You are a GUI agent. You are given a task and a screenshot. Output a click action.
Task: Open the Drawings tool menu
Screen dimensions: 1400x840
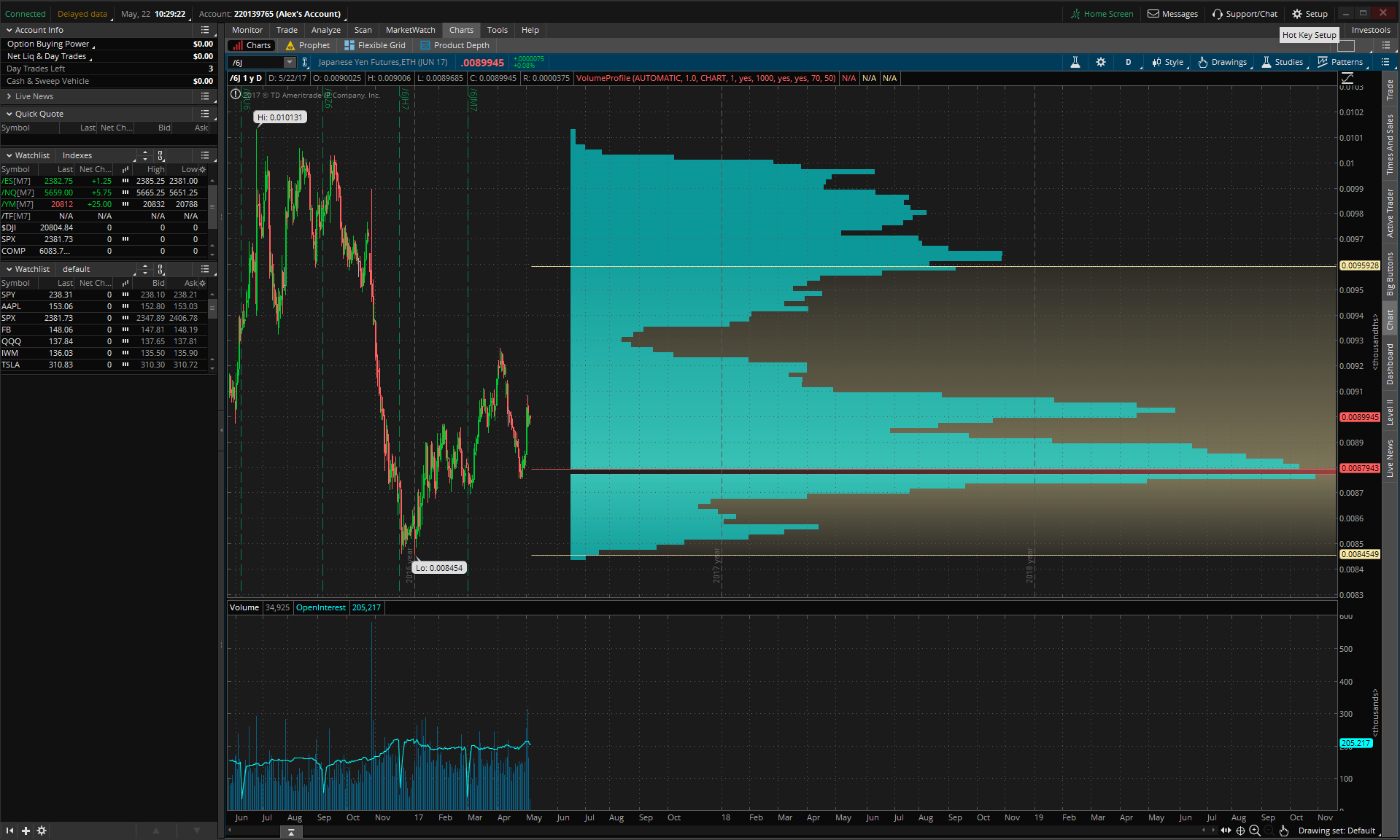(1223, 62)
